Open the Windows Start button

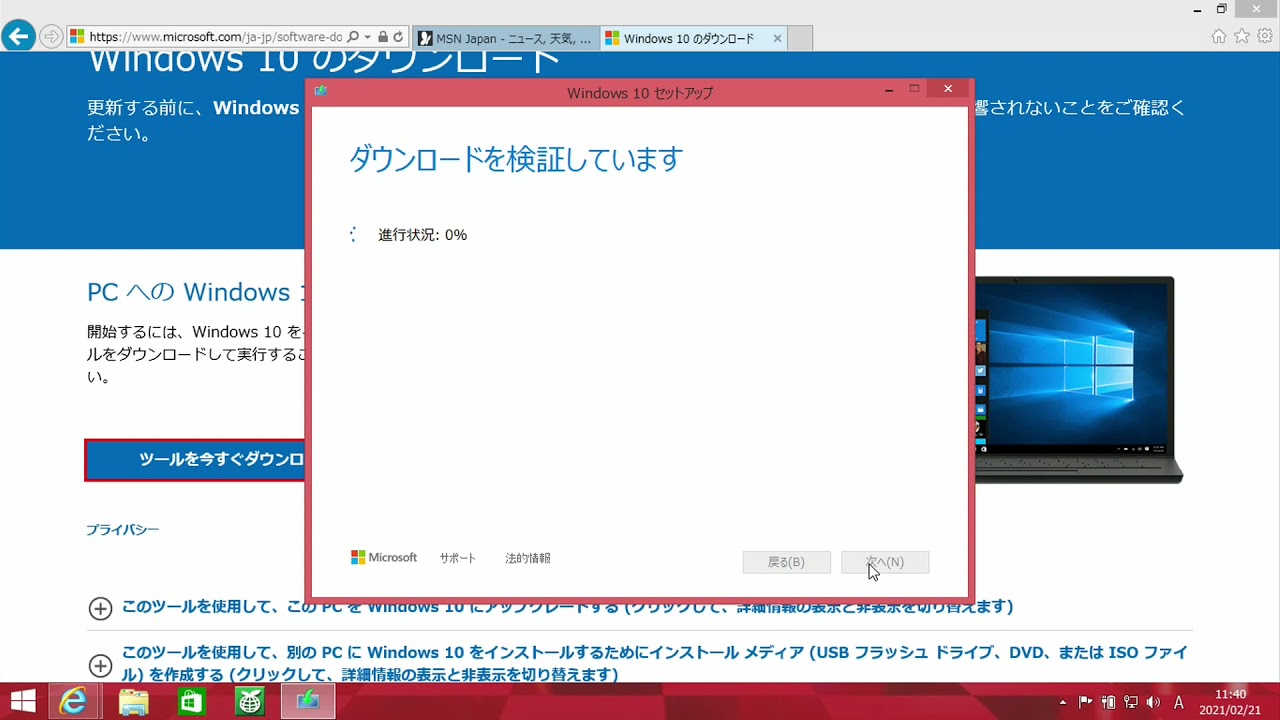(24, 702)
